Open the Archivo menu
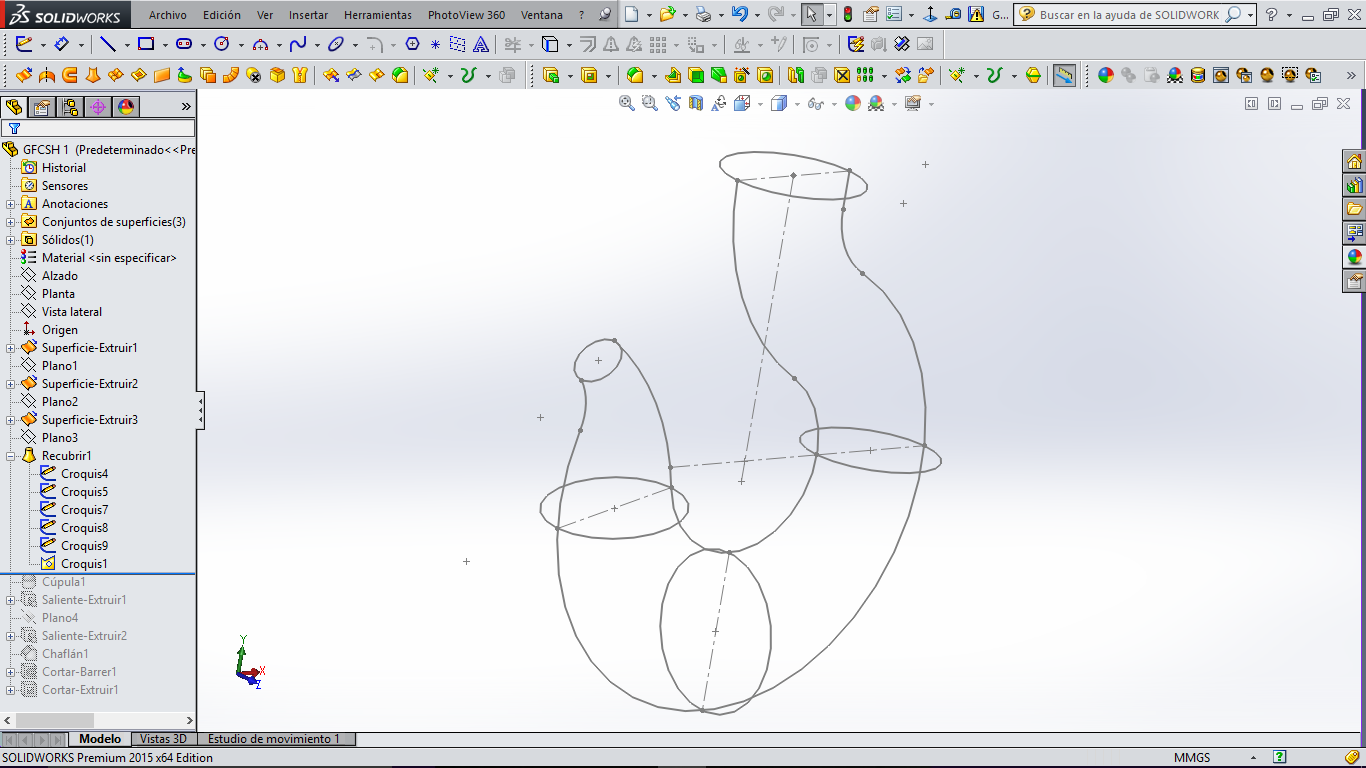 [167, 15]
